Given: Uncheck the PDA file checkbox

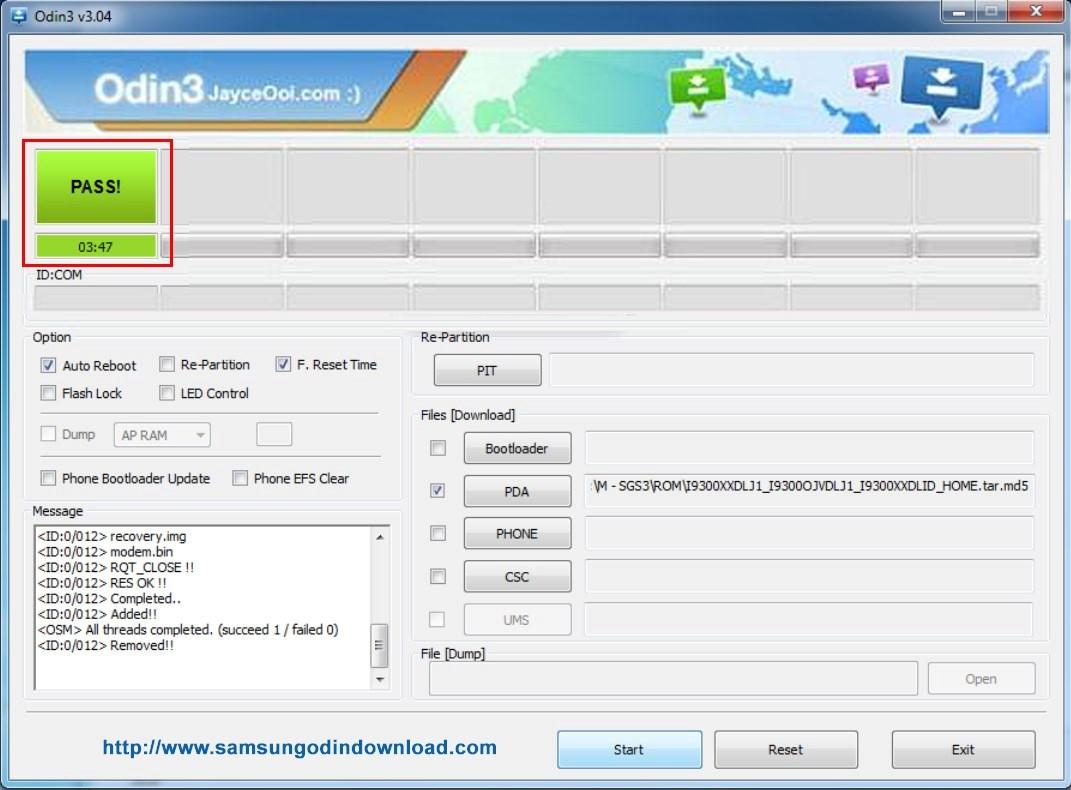Looking at the screenshot, I should pos(438,490).
